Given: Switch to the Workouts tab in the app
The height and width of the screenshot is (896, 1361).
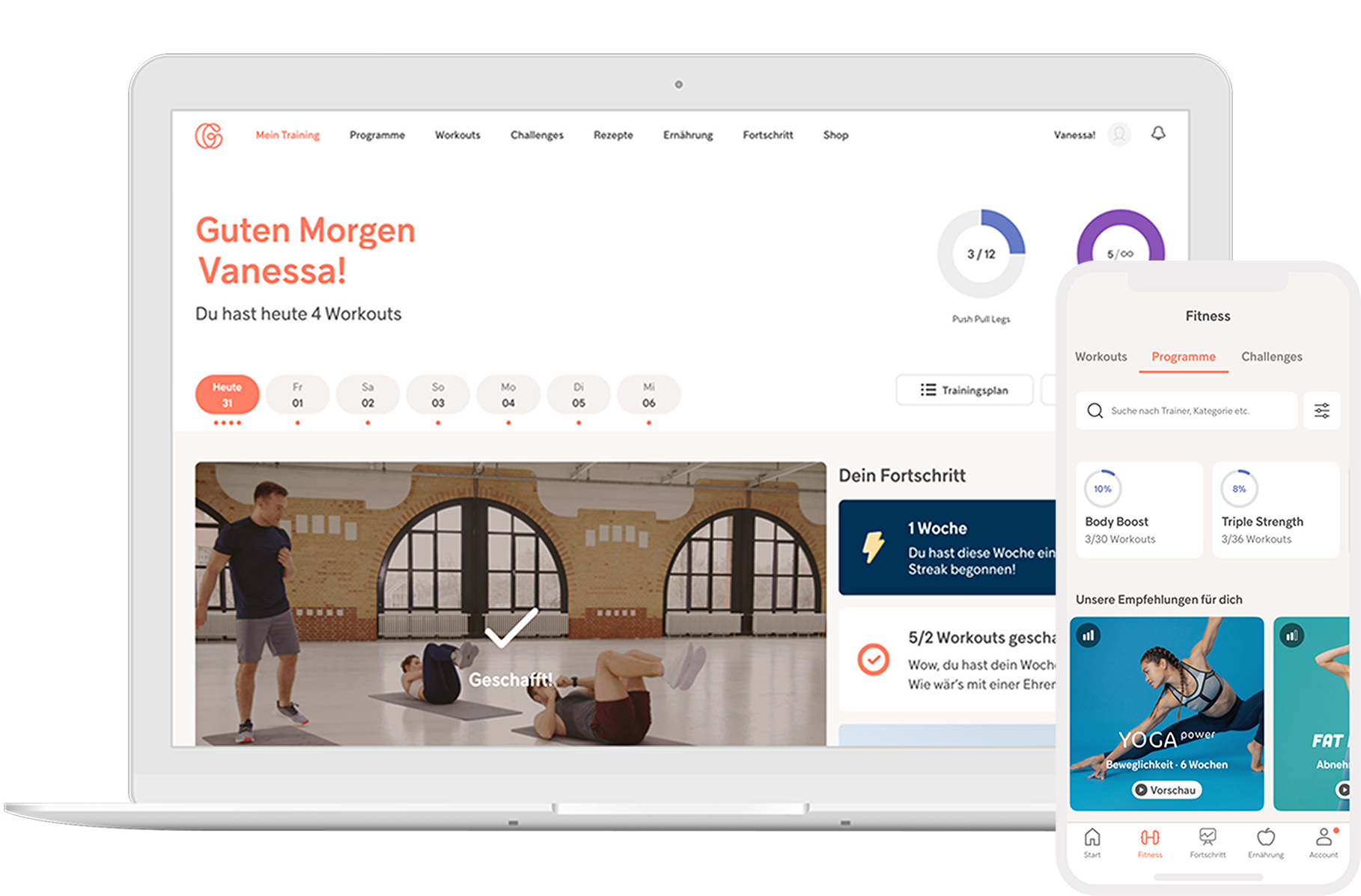Looking at the screenshot, I should (1100, 357).
